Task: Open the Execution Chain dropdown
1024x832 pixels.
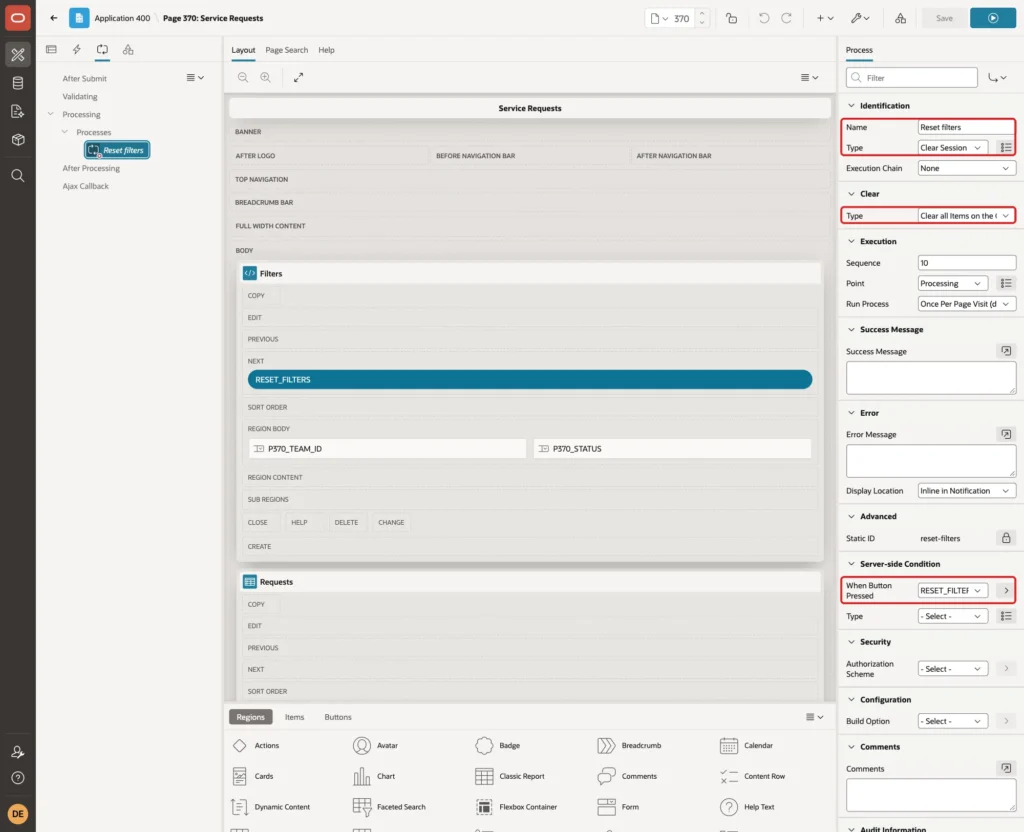Action: click(967, 168)
